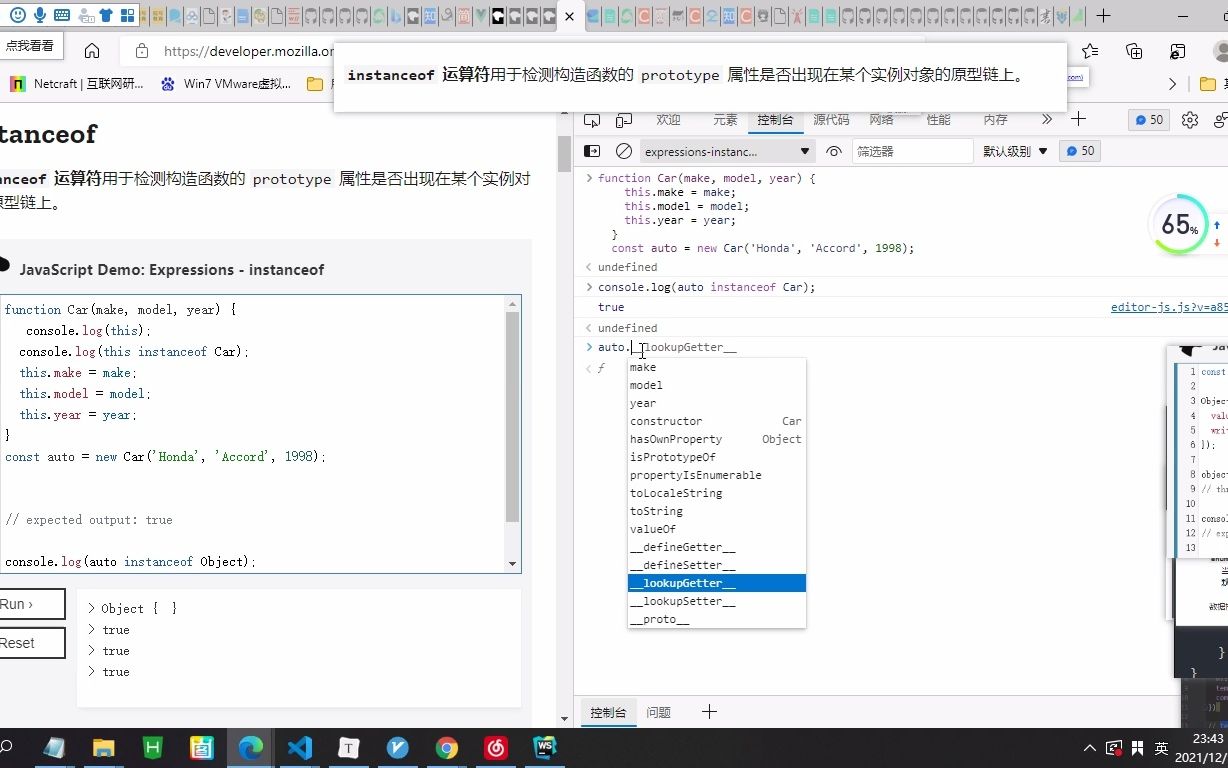The height and width of the screenshot is (768, 1228).
Task: Show hidden icons in system tray
Action: pyautogui.click(x=1089, y=747)
